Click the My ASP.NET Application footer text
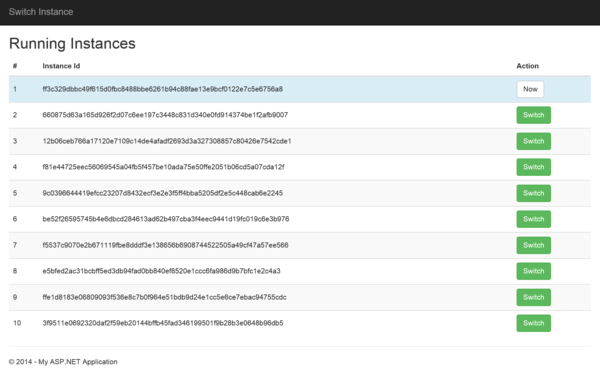This screenshot has height=371, width=600. pos(78,362)
